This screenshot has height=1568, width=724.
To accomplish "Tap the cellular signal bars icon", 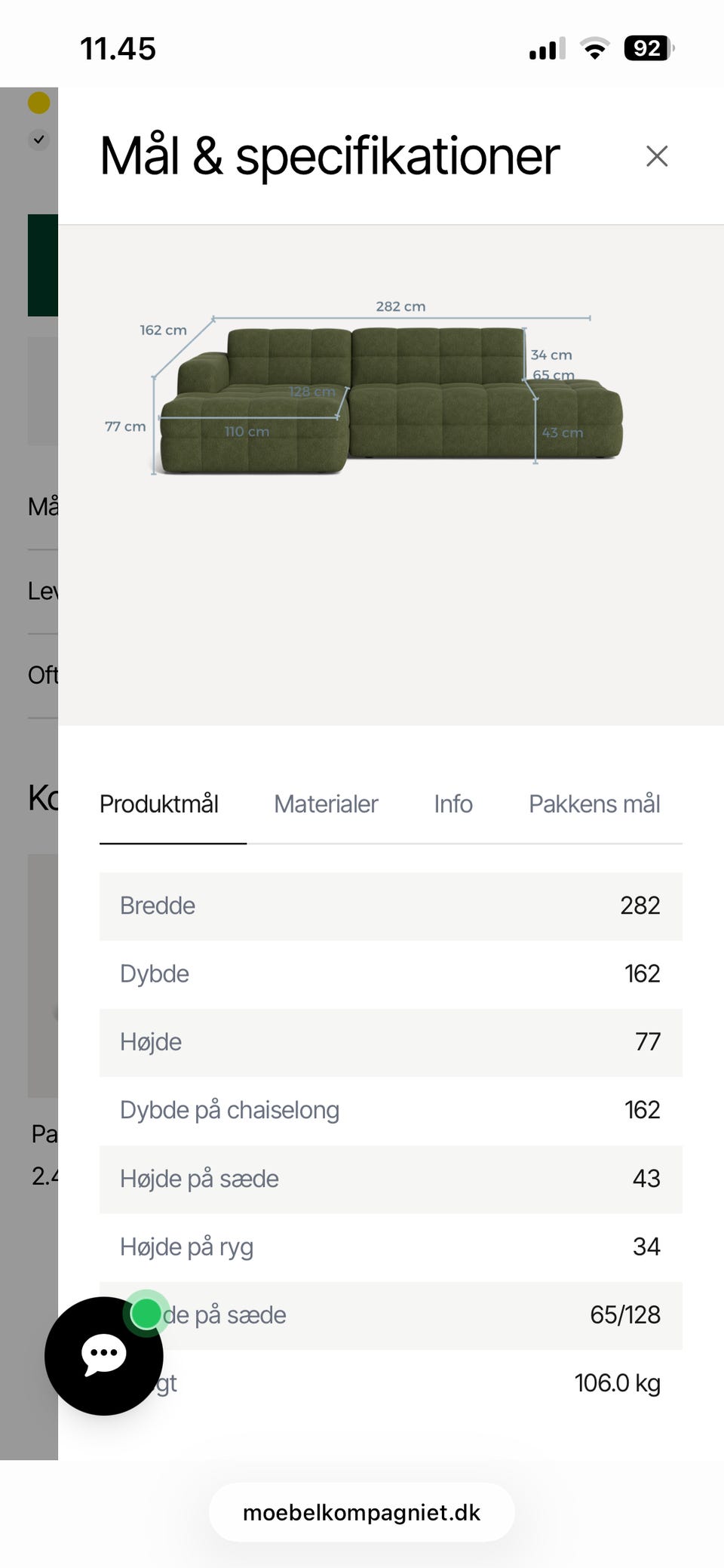I will point(548,49).
